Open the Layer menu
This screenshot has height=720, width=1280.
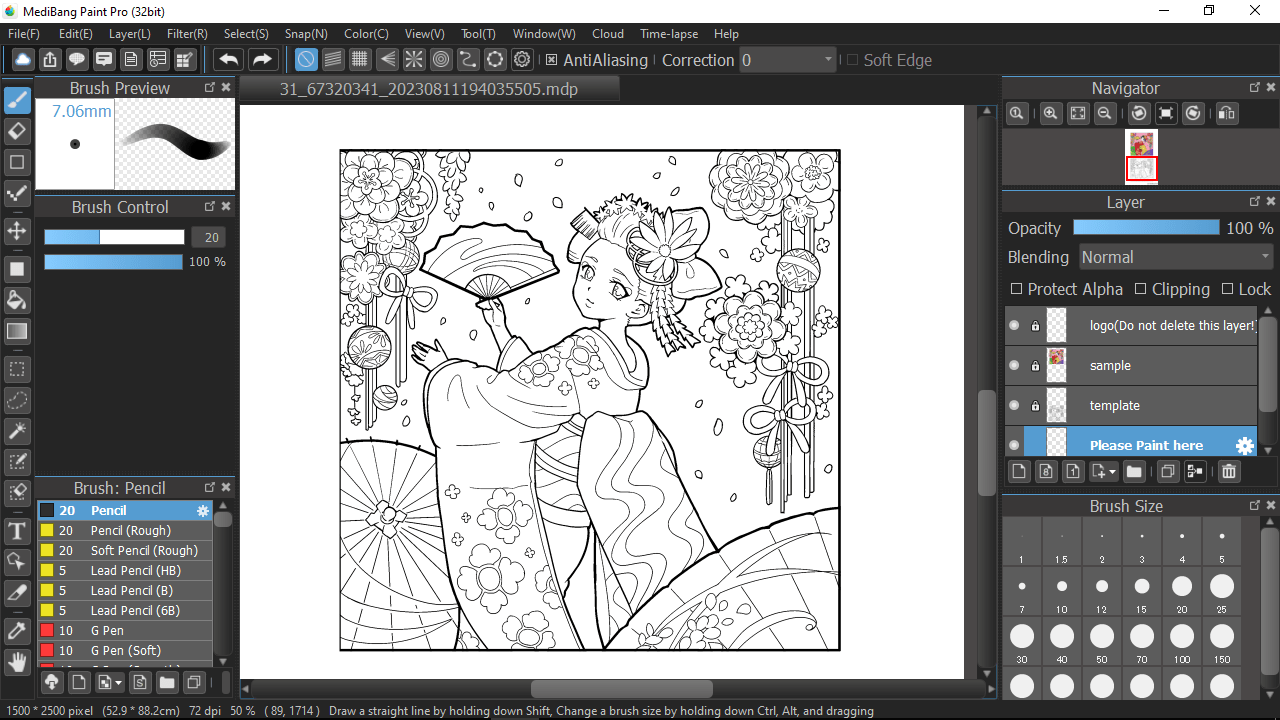[x=130, y=34]
